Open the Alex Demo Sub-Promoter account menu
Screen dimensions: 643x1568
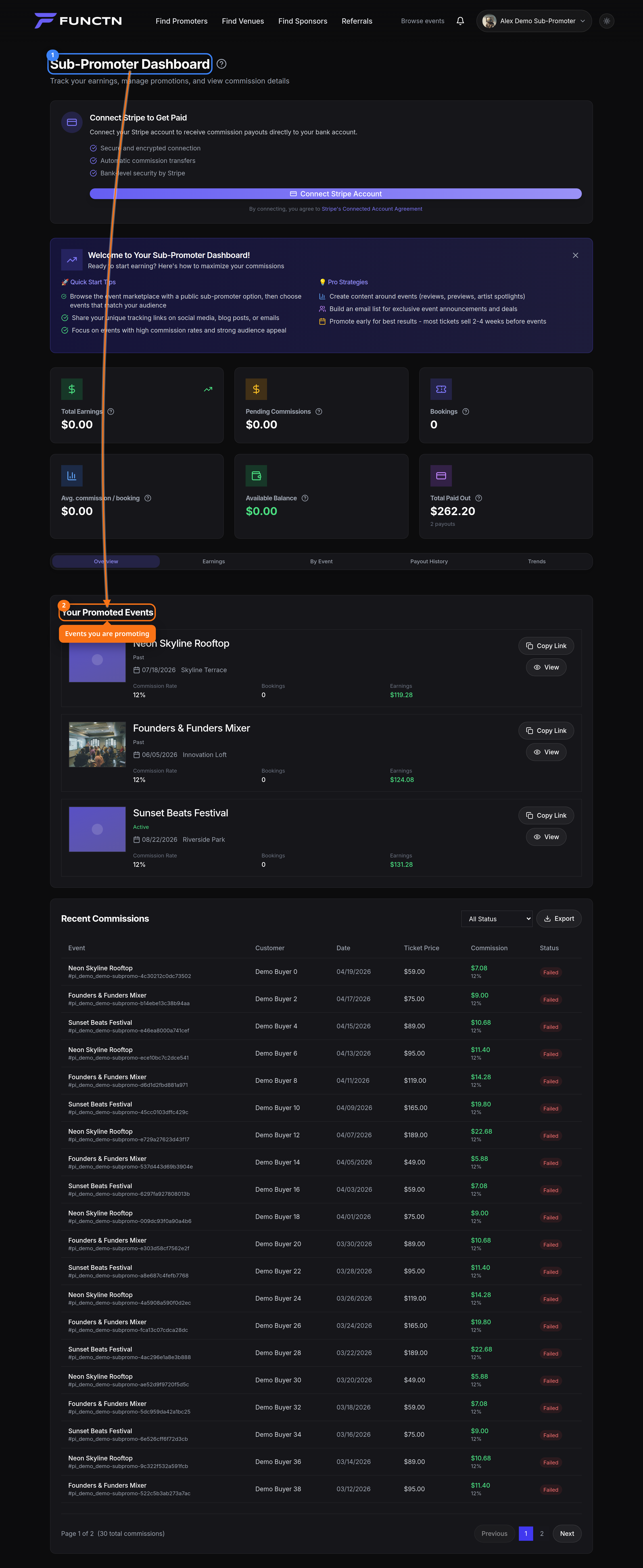[x=534, y=21]
